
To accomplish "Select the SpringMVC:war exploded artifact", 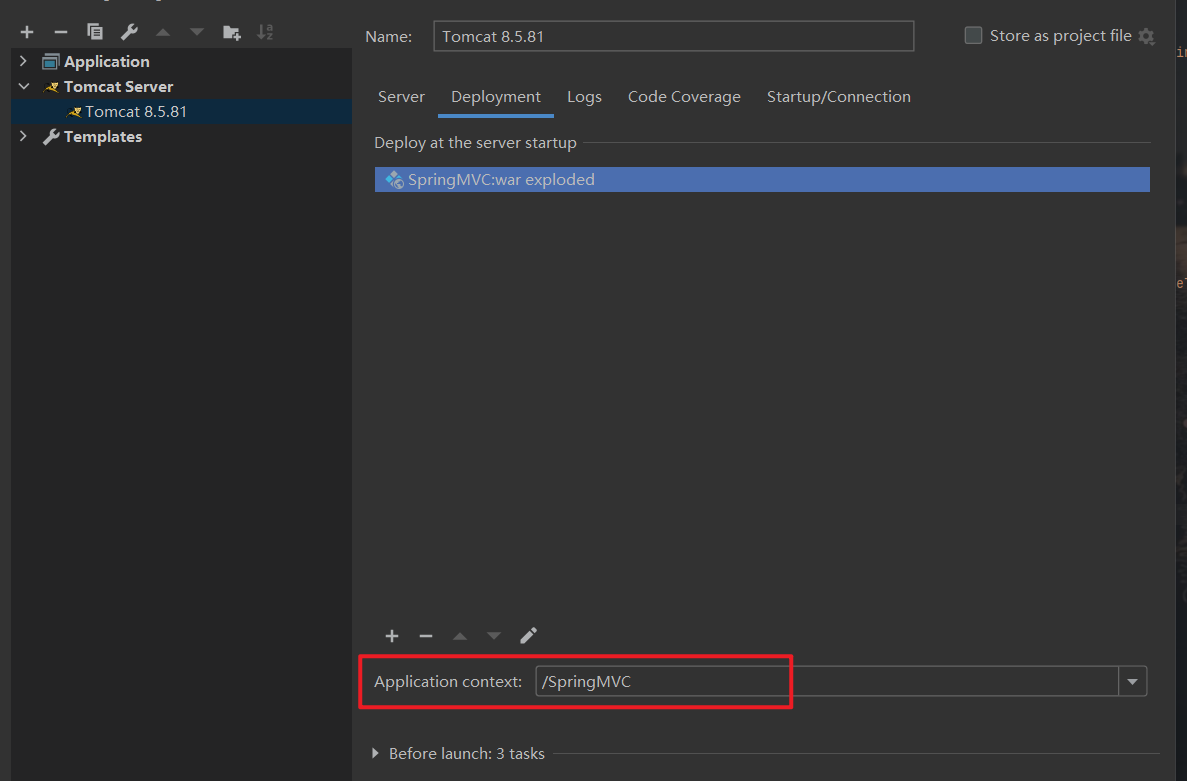I will (x=500, y=180).
